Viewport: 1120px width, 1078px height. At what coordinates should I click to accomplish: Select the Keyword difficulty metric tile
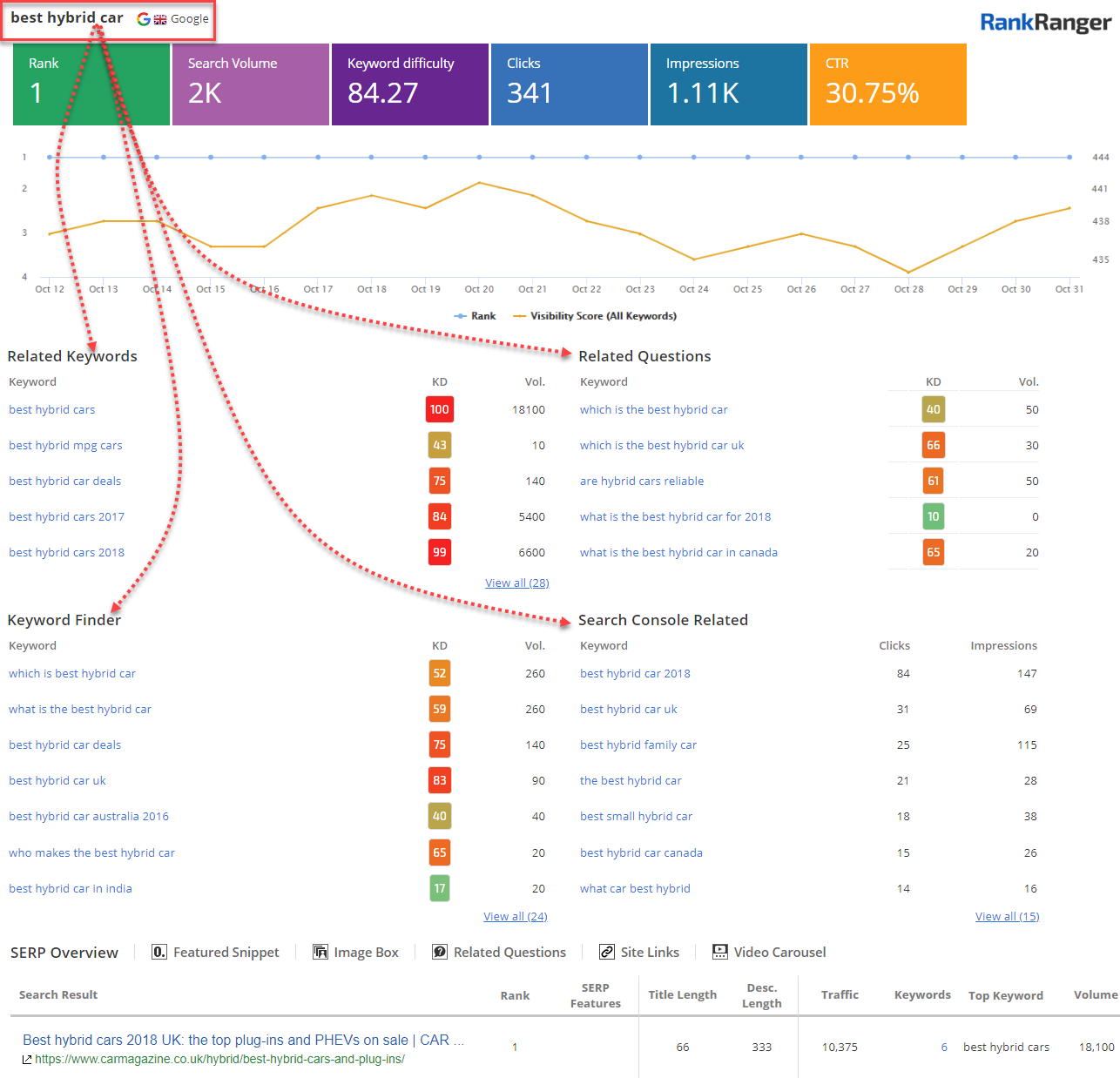pyautogui.click(x=409, y=84)
